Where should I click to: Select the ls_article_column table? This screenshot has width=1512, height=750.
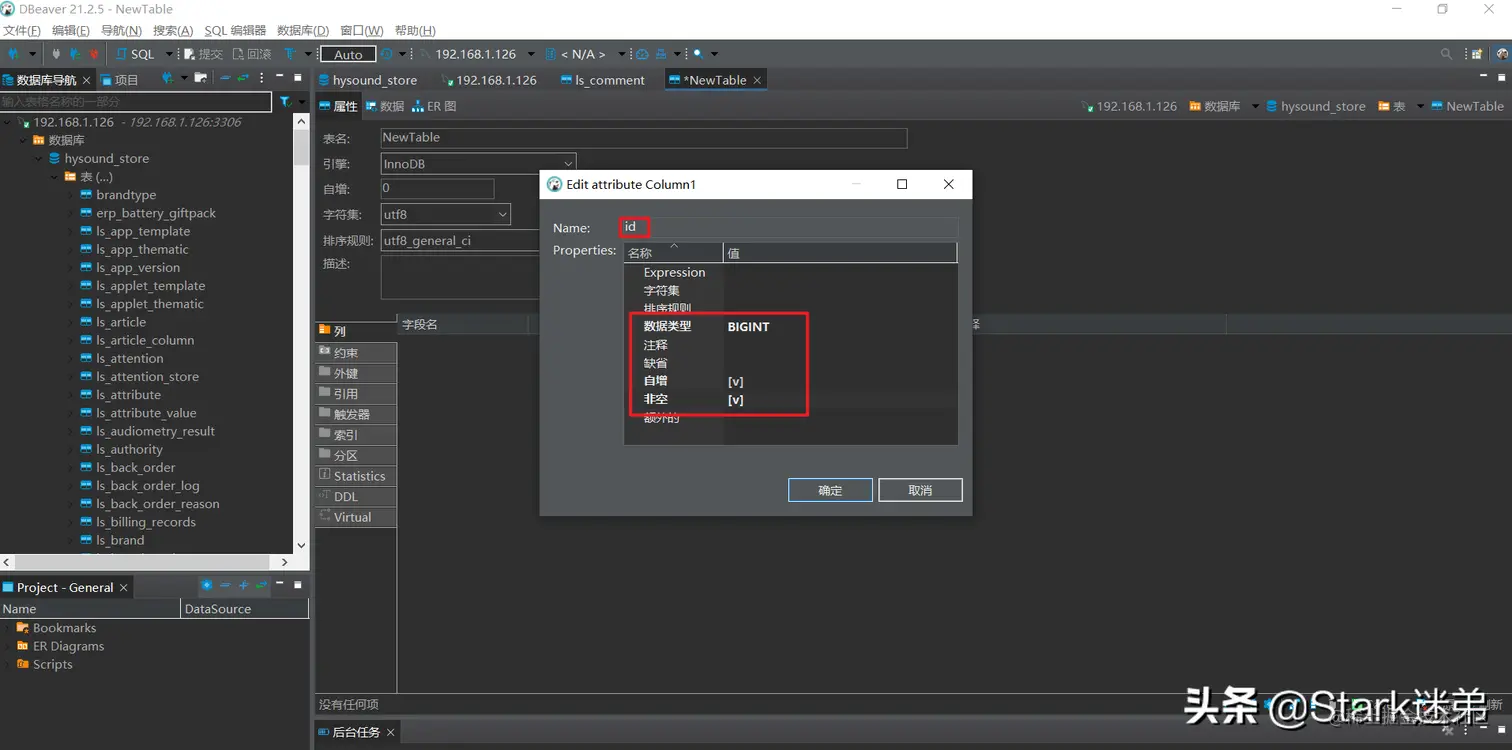(145, 340)
